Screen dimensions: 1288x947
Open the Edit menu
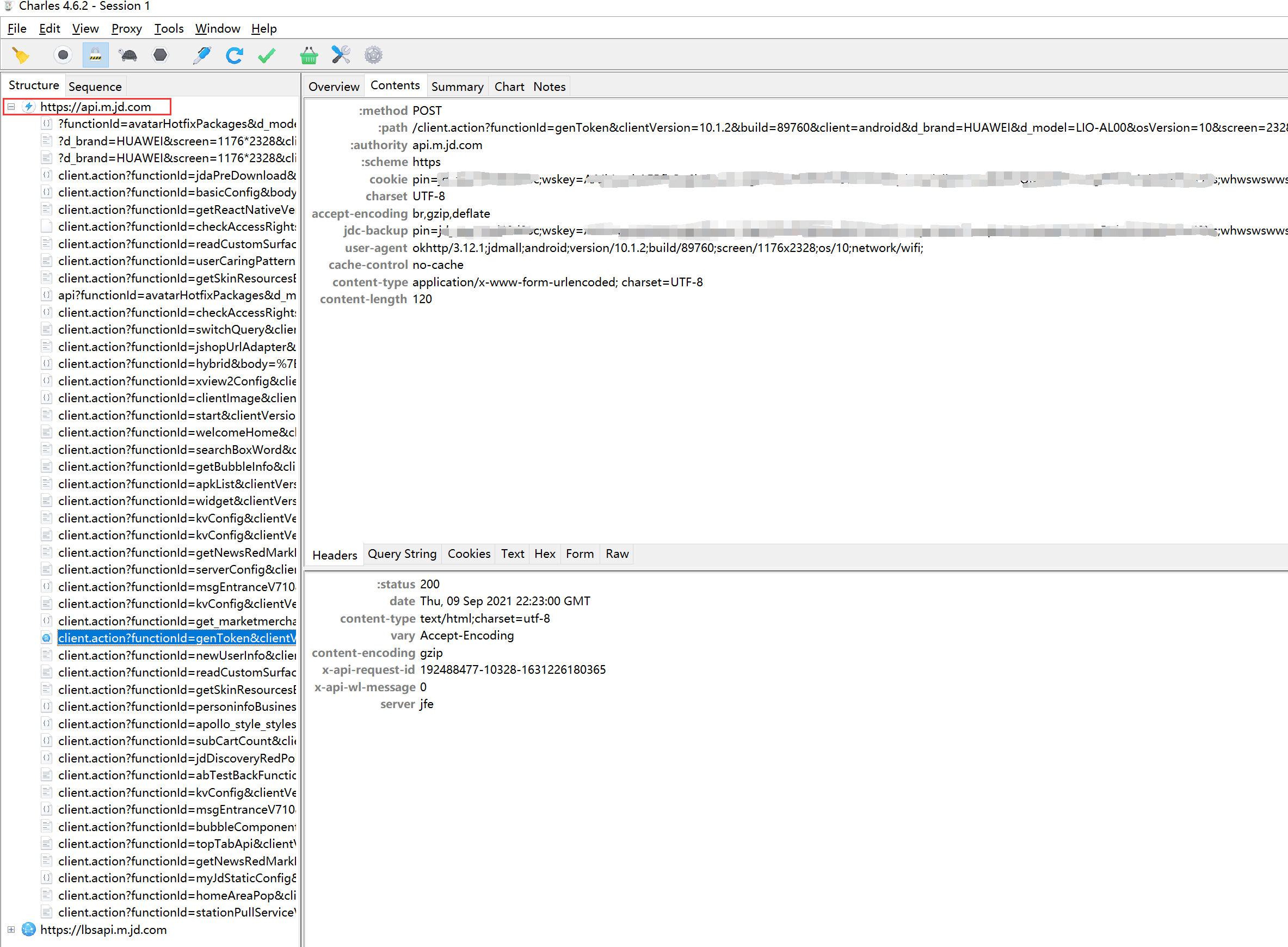pyautogui.click(x=50, y=28)
